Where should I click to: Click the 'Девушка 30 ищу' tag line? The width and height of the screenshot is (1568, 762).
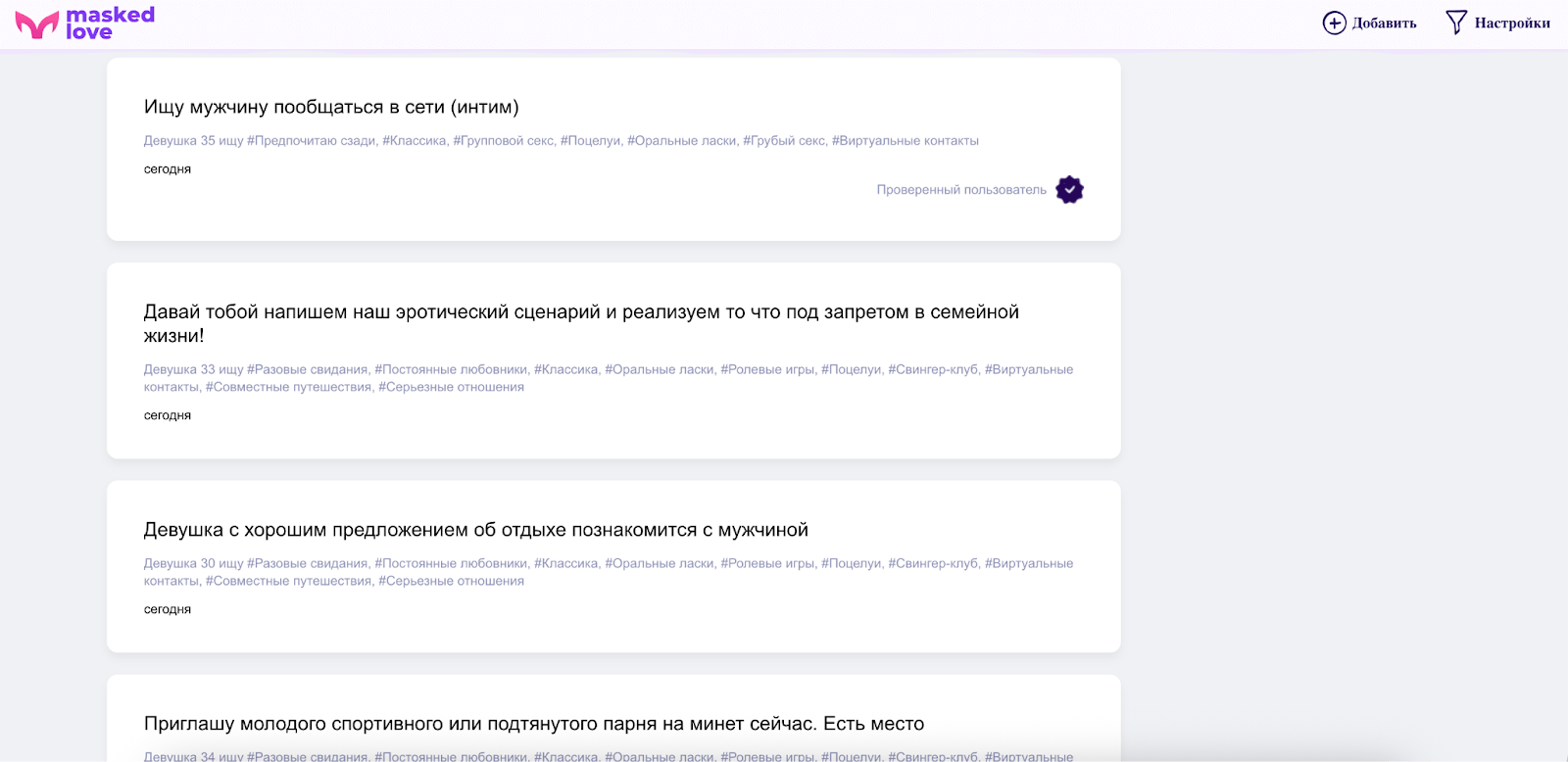[609, 572]
